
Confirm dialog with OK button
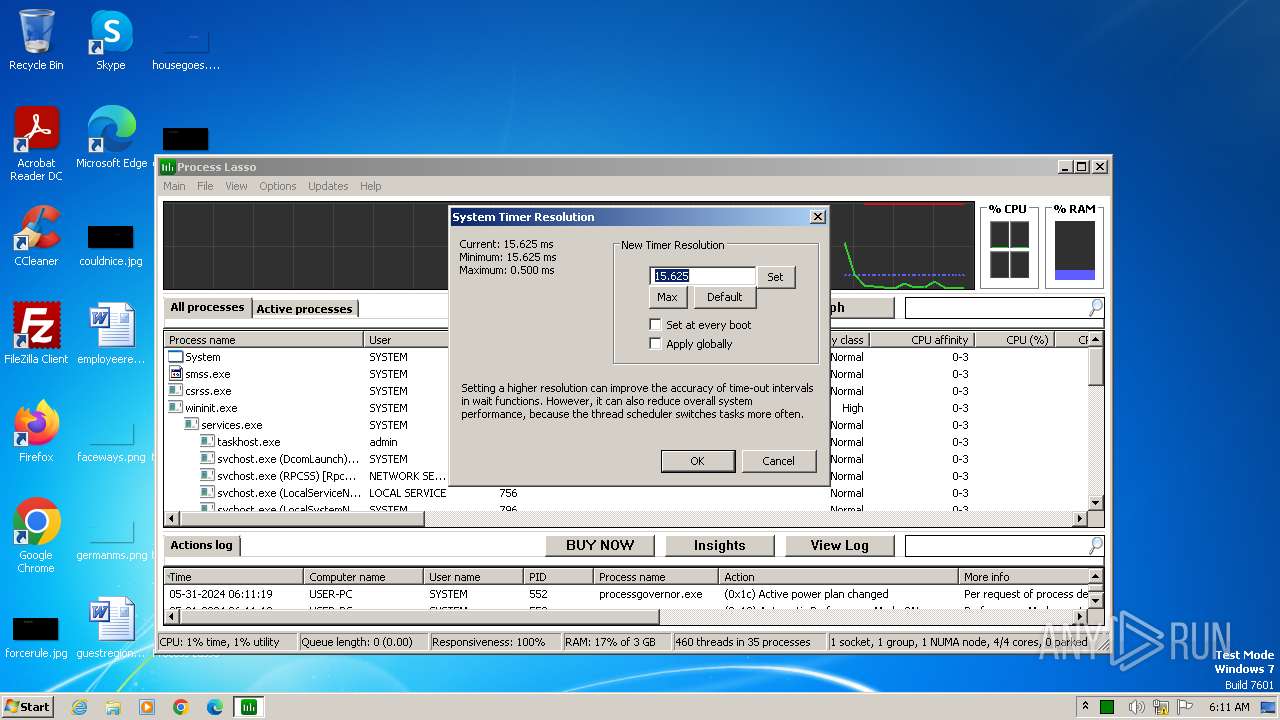point(697,461)
